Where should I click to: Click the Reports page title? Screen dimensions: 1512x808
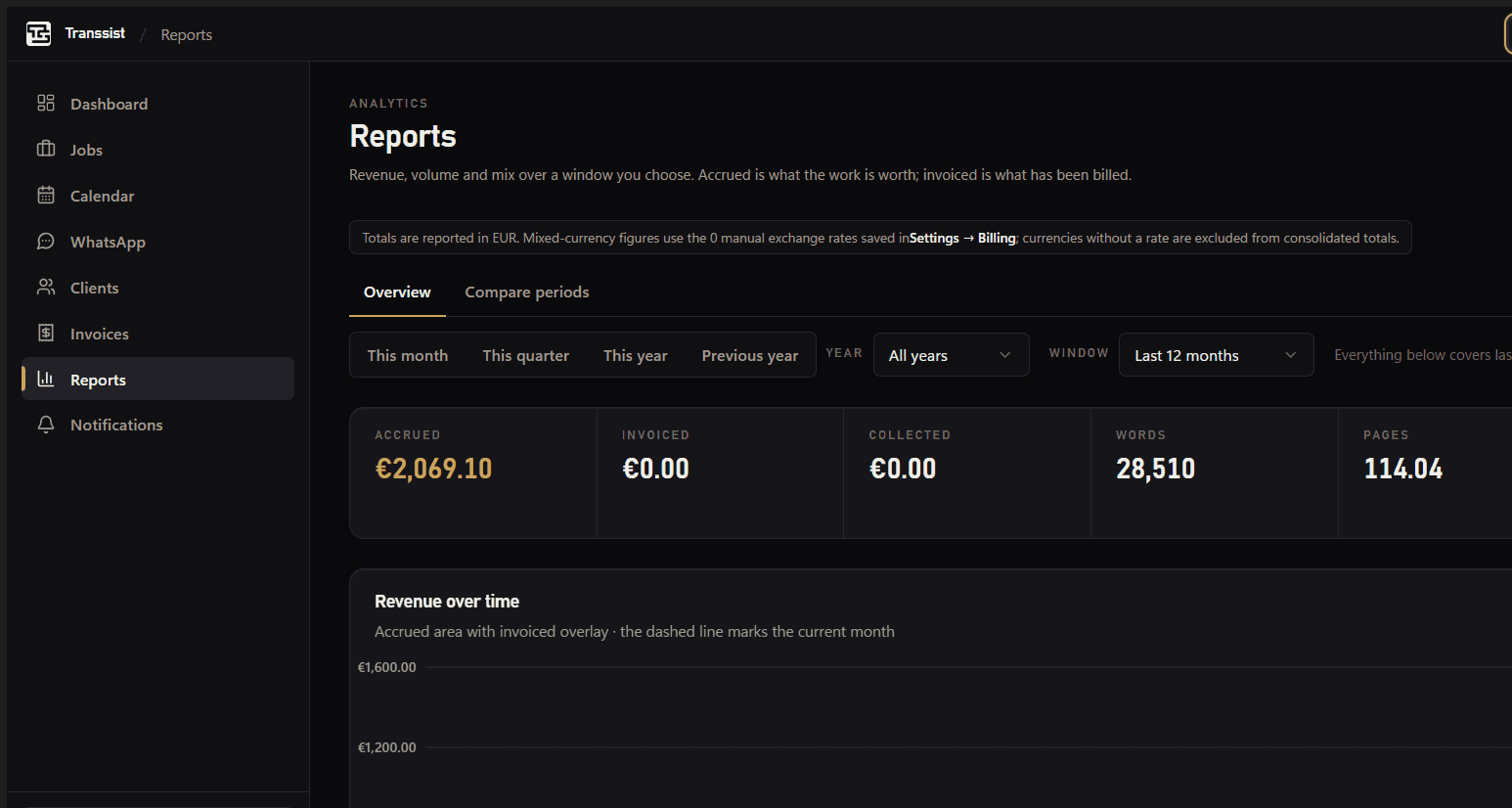pos(403,136)
